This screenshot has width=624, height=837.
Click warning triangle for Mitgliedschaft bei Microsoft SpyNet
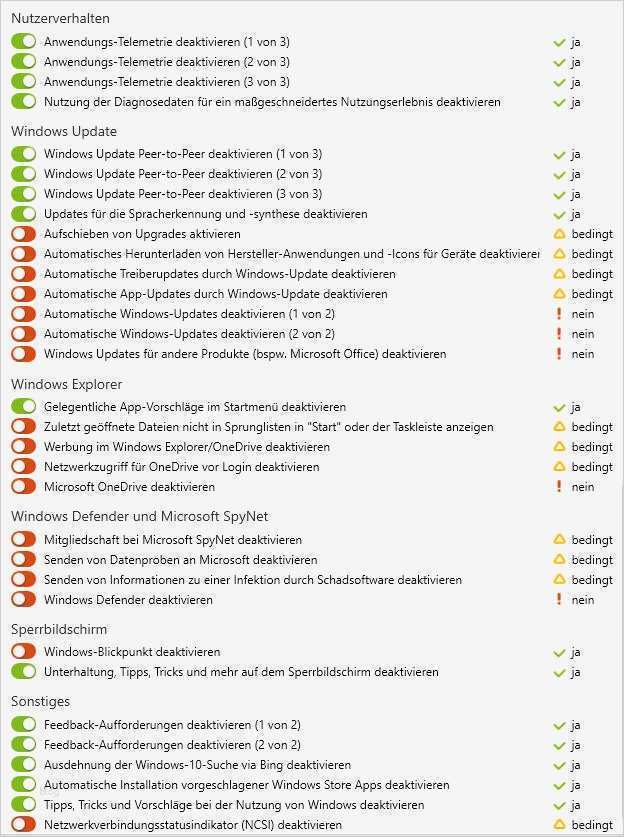pyautogui.click(x=560, y=540)
